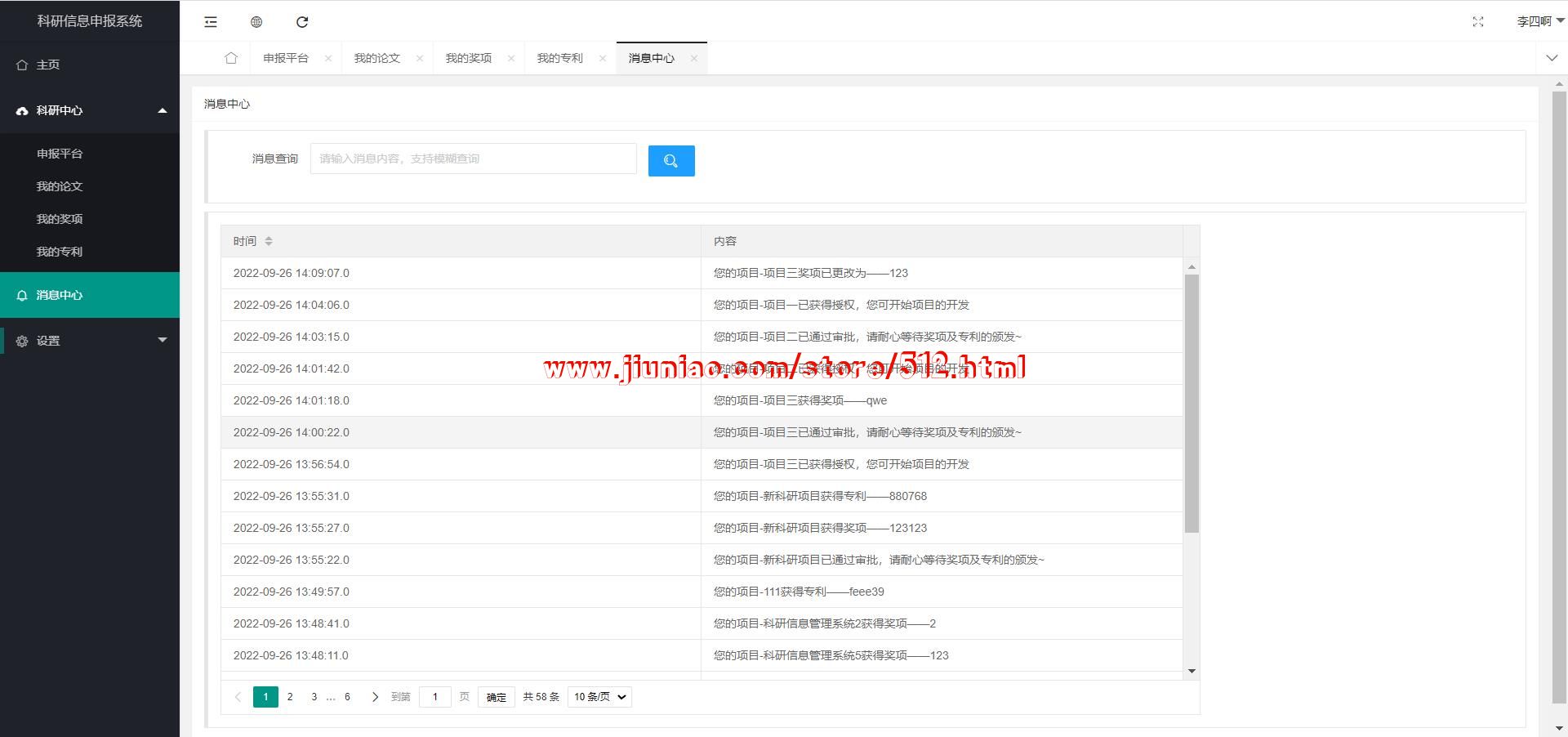Screen dimensions: 1568x737
Task: Click the home tab icon
Action: click(x=231, y=58)
